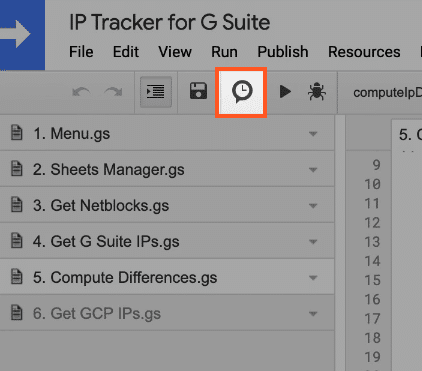The width and height of the screenshot is (422, 371).
Task: Open the Edit menu
Action: click(126, 52)
